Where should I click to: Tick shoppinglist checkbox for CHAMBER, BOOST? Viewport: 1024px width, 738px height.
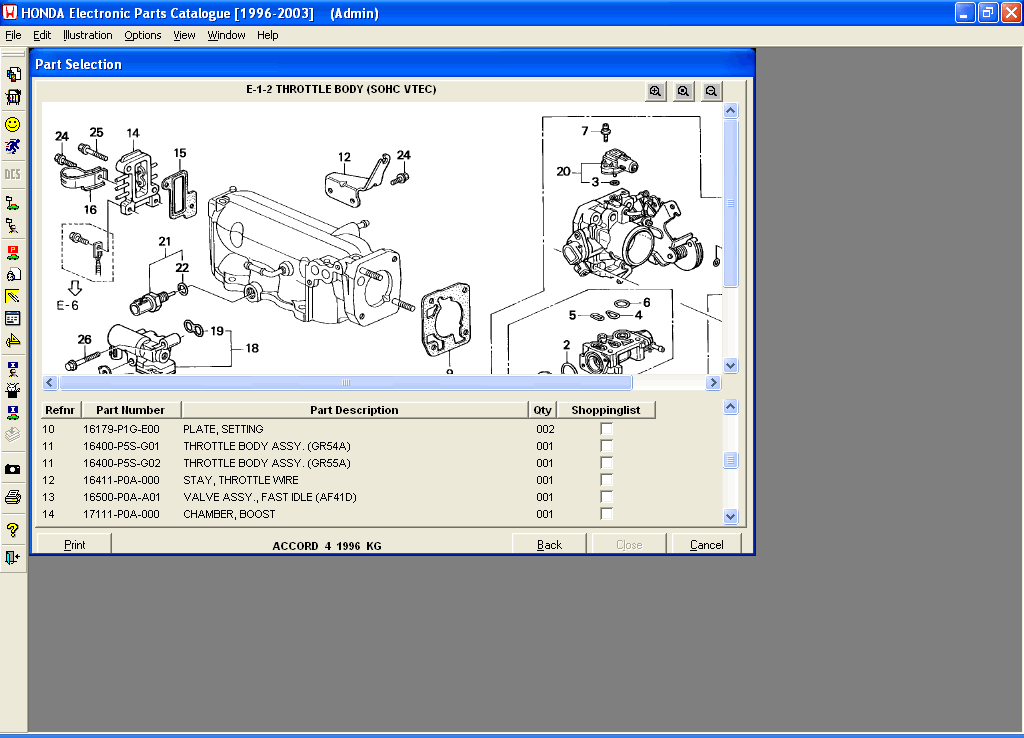tap(607, 514)
